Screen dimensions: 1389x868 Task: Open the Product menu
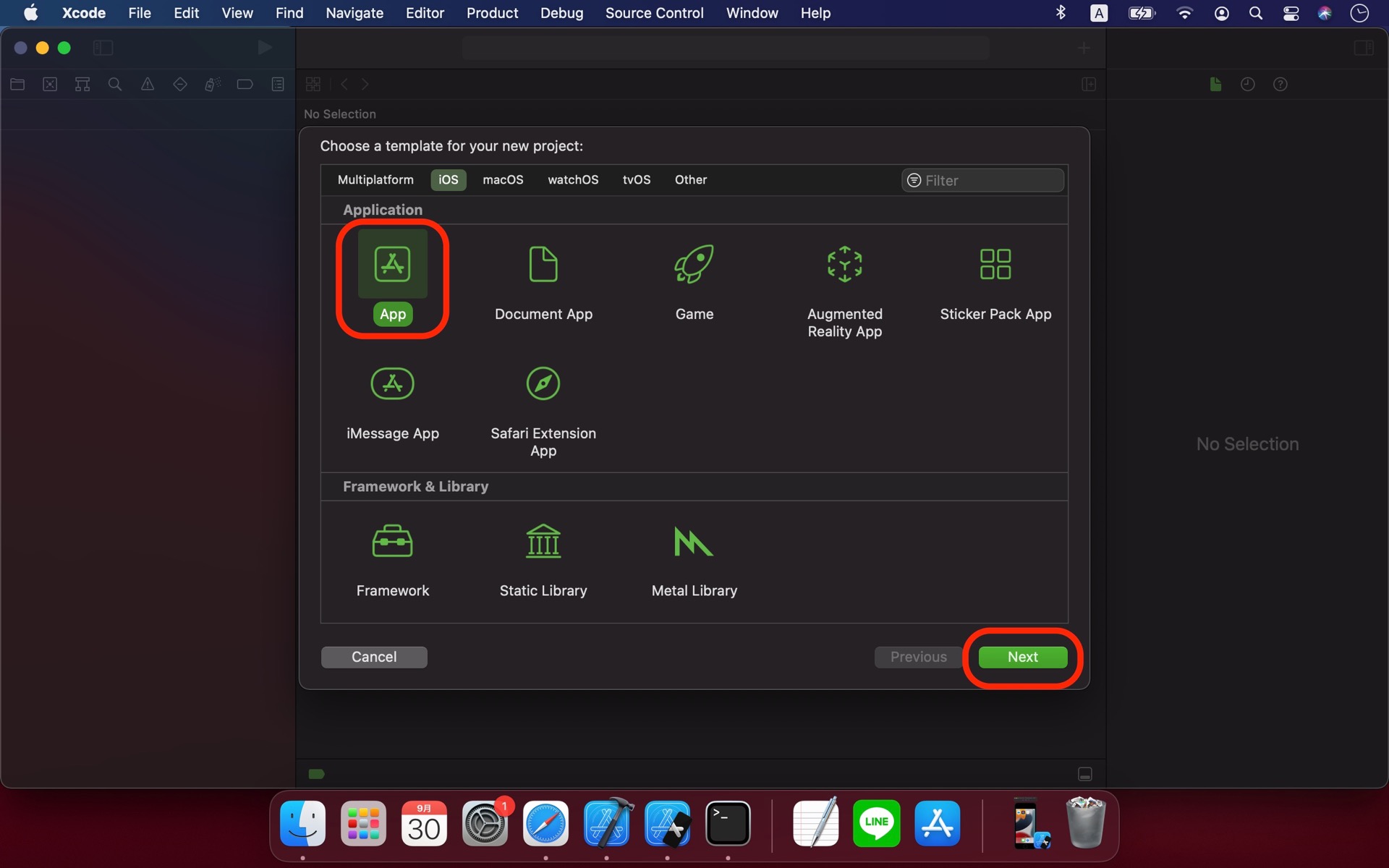pos(492,13)
